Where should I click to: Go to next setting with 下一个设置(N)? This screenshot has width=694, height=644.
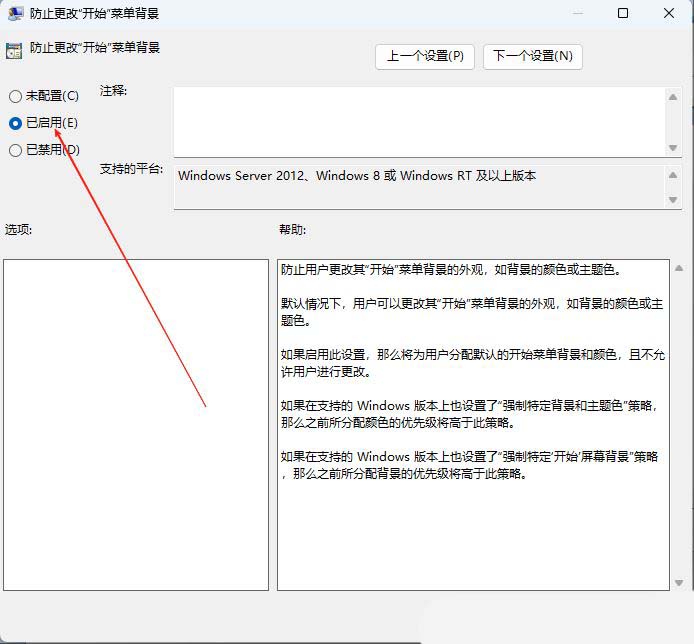pos(532,56)
